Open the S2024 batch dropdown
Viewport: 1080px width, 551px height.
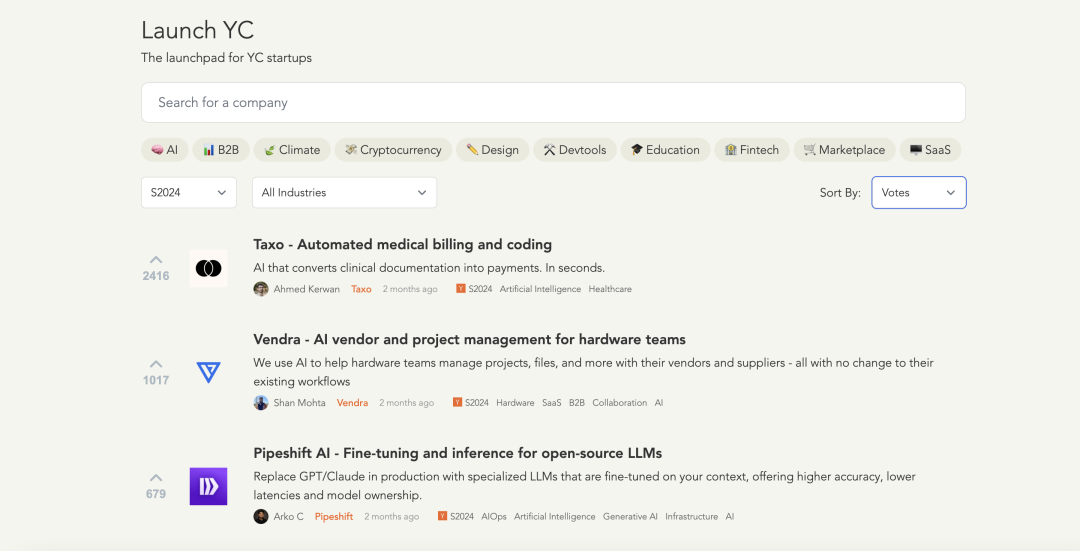(189, 193)
